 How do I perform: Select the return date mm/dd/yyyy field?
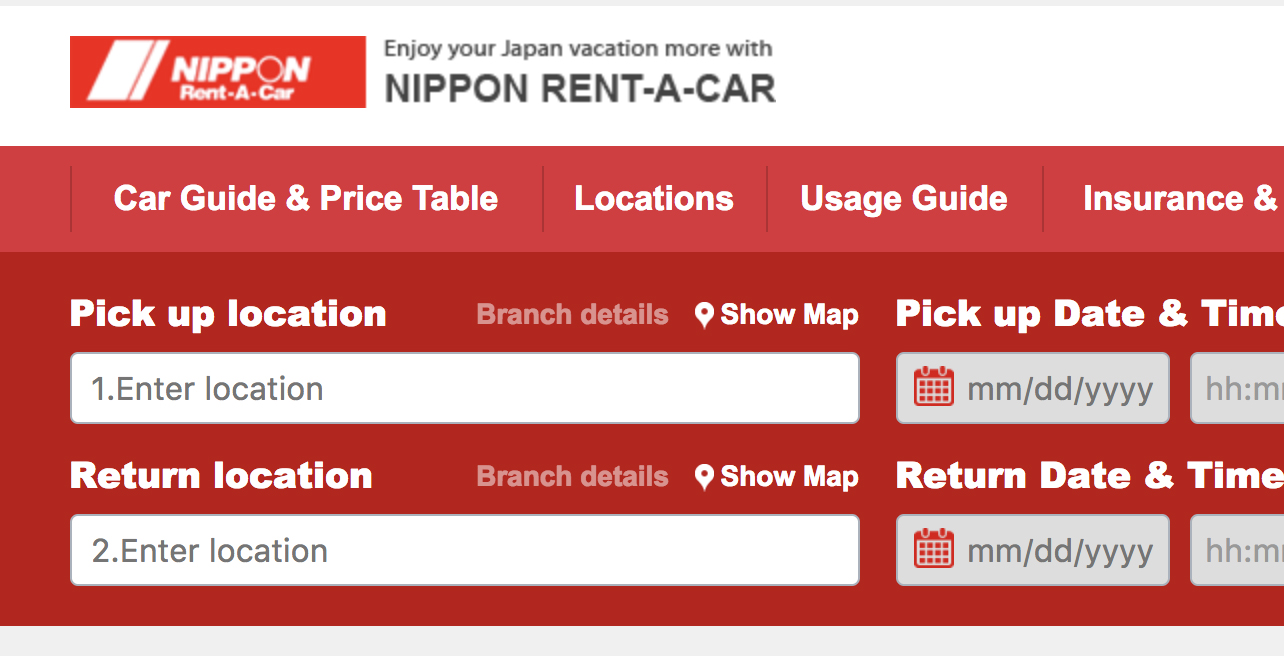[x=1033, y=550]
